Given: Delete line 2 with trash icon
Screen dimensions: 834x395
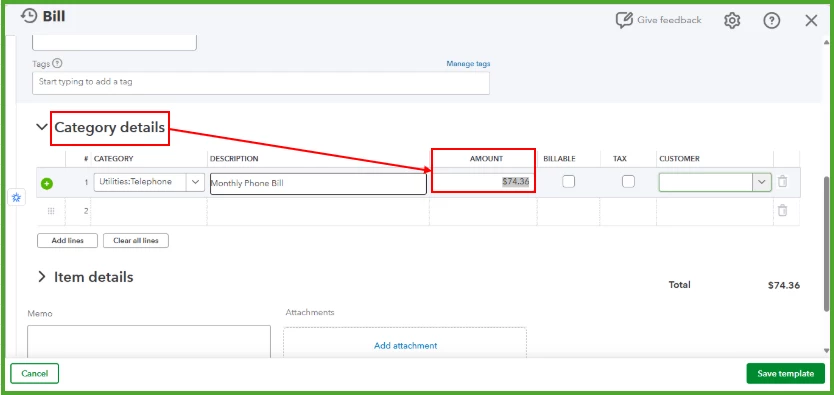Looking at the screenshot, I should pyautogui.click(x=782, y=211).
